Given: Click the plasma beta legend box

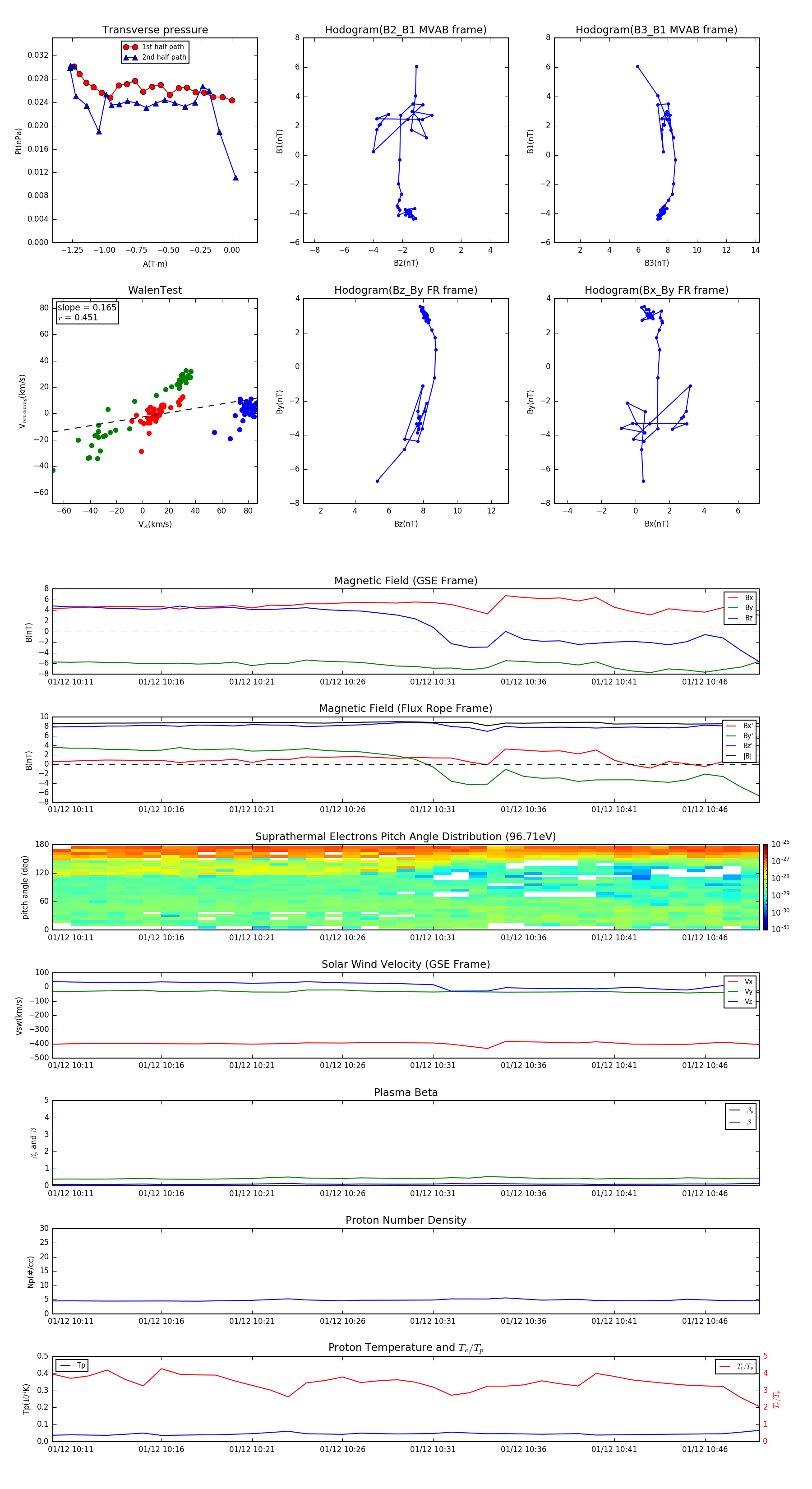Looking at the screenshot, I should [740, 1117].
